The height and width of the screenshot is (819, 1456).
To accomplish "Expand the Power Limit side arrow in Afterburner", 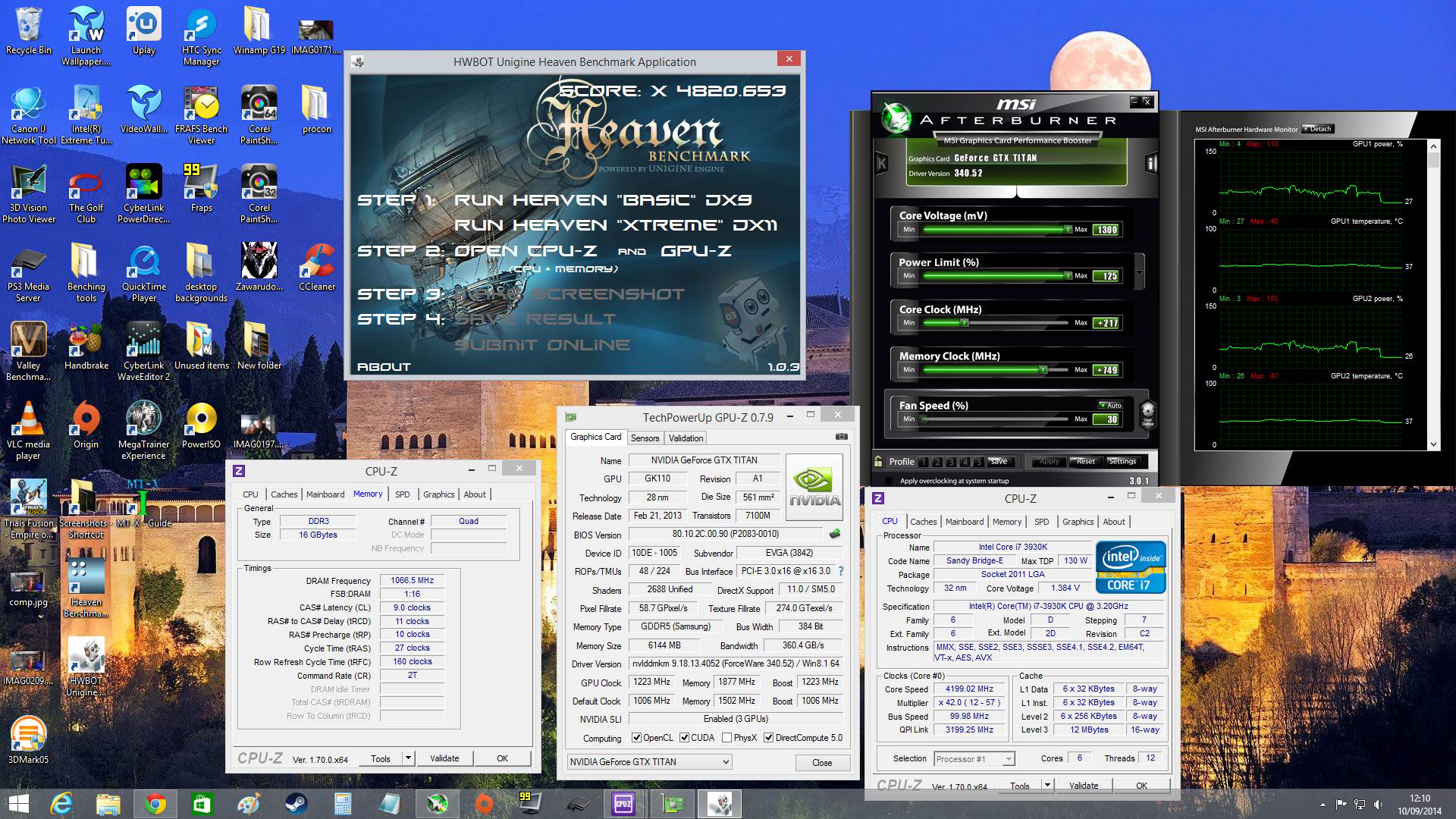I will pos(1138,272).
